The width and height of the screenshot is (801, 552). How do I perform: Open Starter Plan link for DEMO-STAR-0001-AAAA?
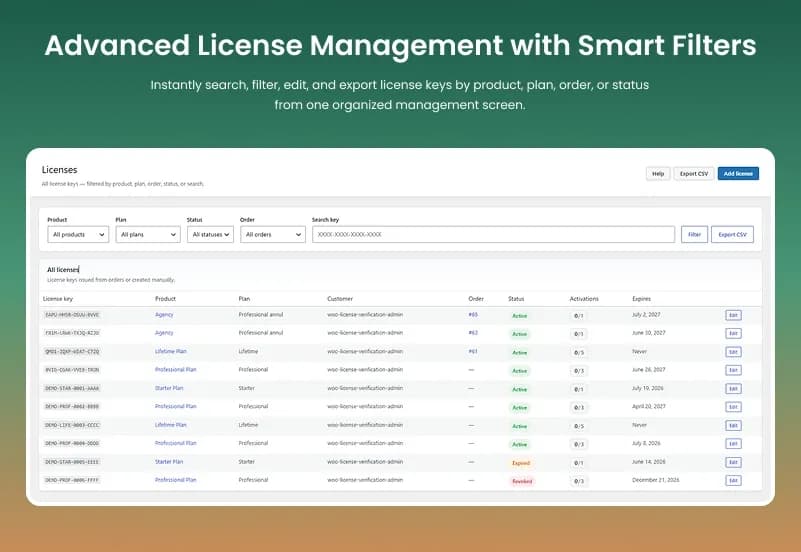point(169,388)
